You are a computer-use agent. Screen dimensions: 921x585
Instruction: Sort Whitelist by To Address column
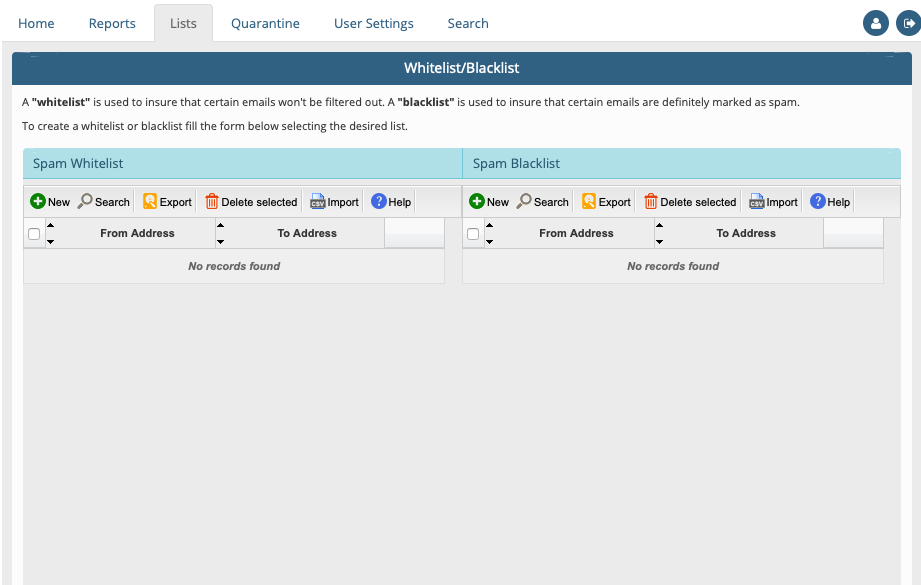307,233
